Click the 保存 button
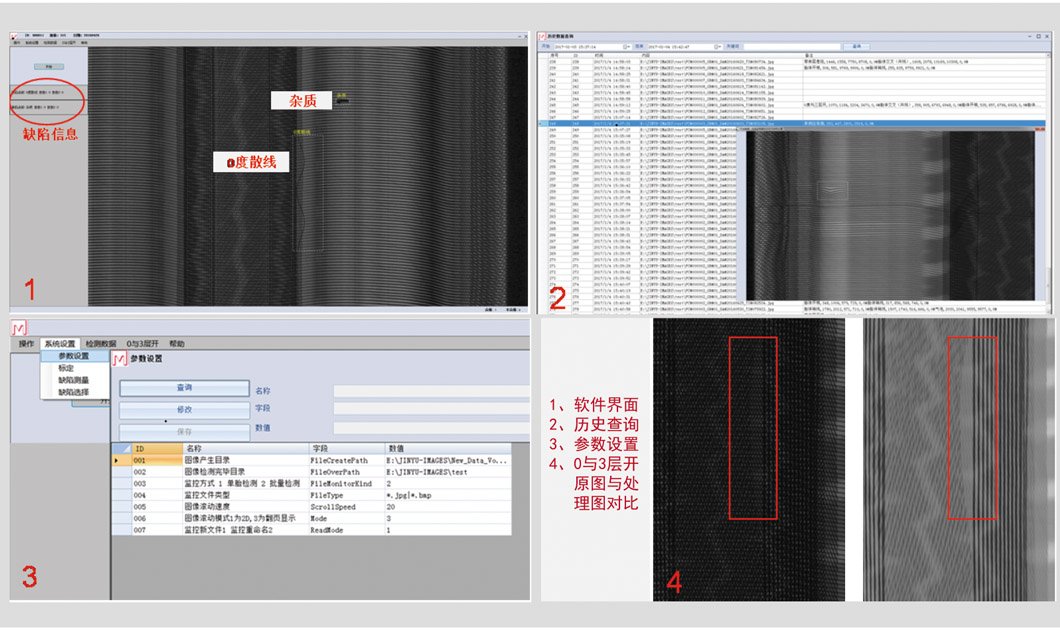This screenshot has height=630, width=1060. tap(184, 431)
